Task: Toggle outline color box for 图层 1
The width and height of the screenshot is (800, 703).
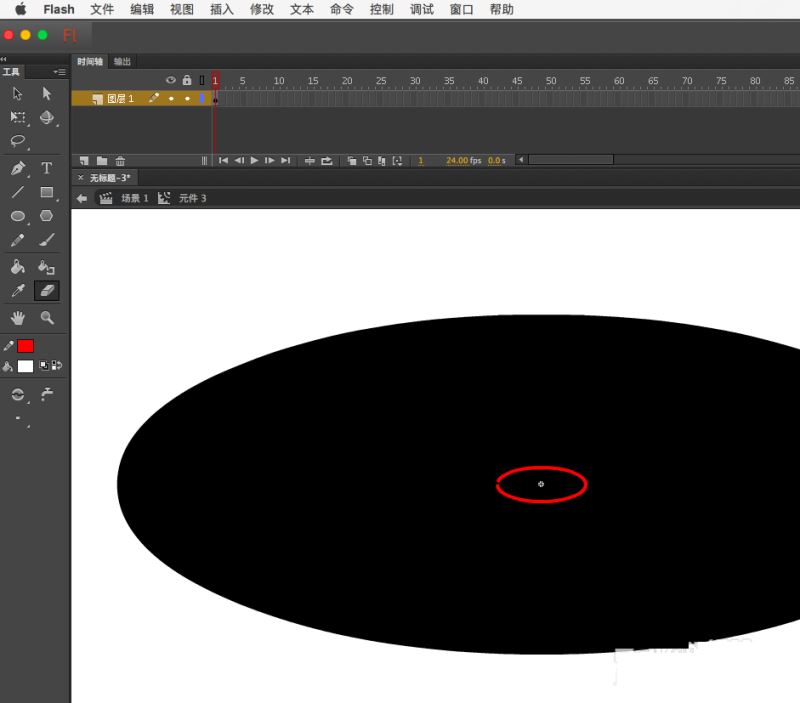Action: [202, 98]
